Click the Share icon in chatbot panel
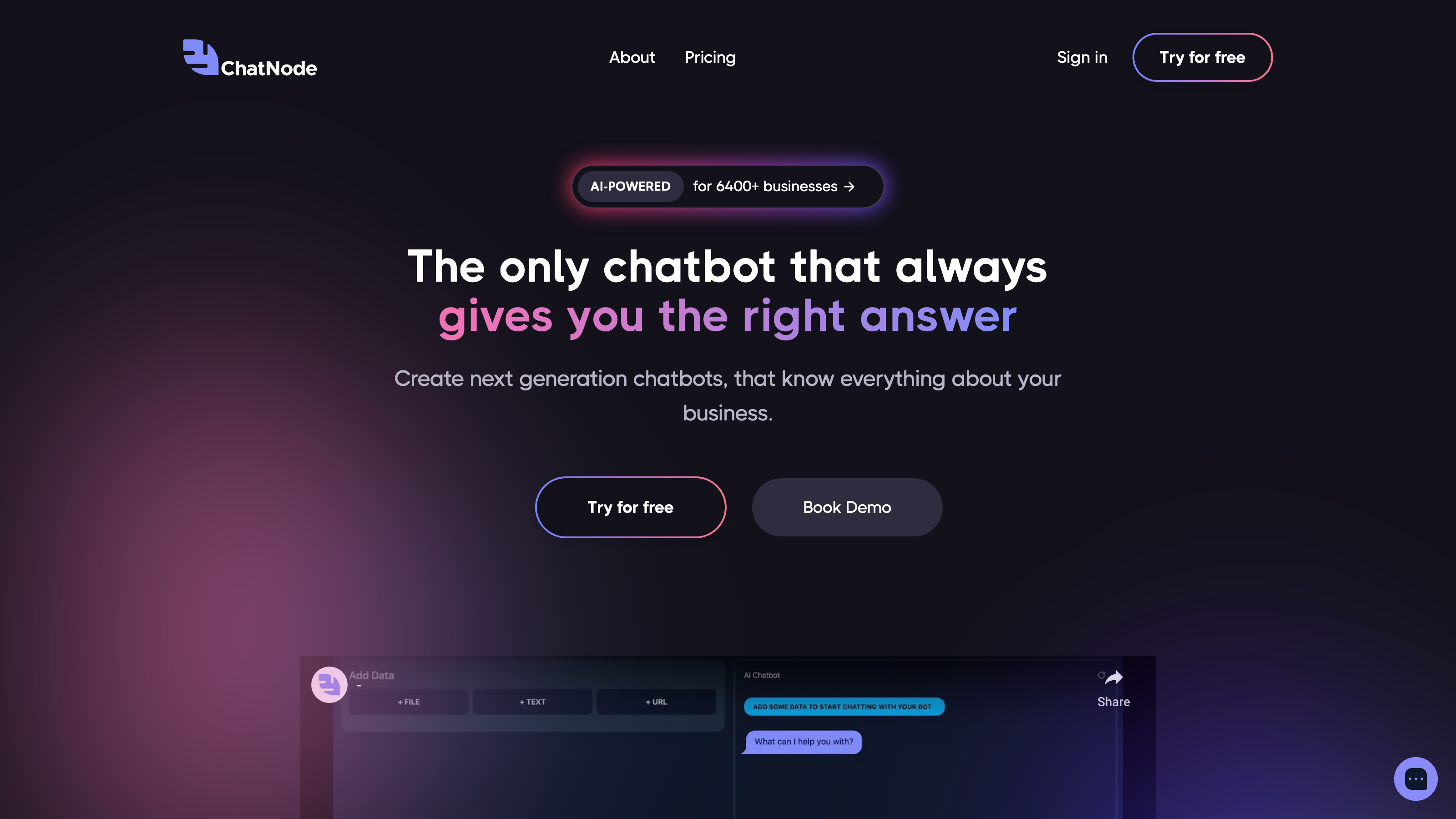The width and height of the screenshot is (1456, 819). point(1114,678)
